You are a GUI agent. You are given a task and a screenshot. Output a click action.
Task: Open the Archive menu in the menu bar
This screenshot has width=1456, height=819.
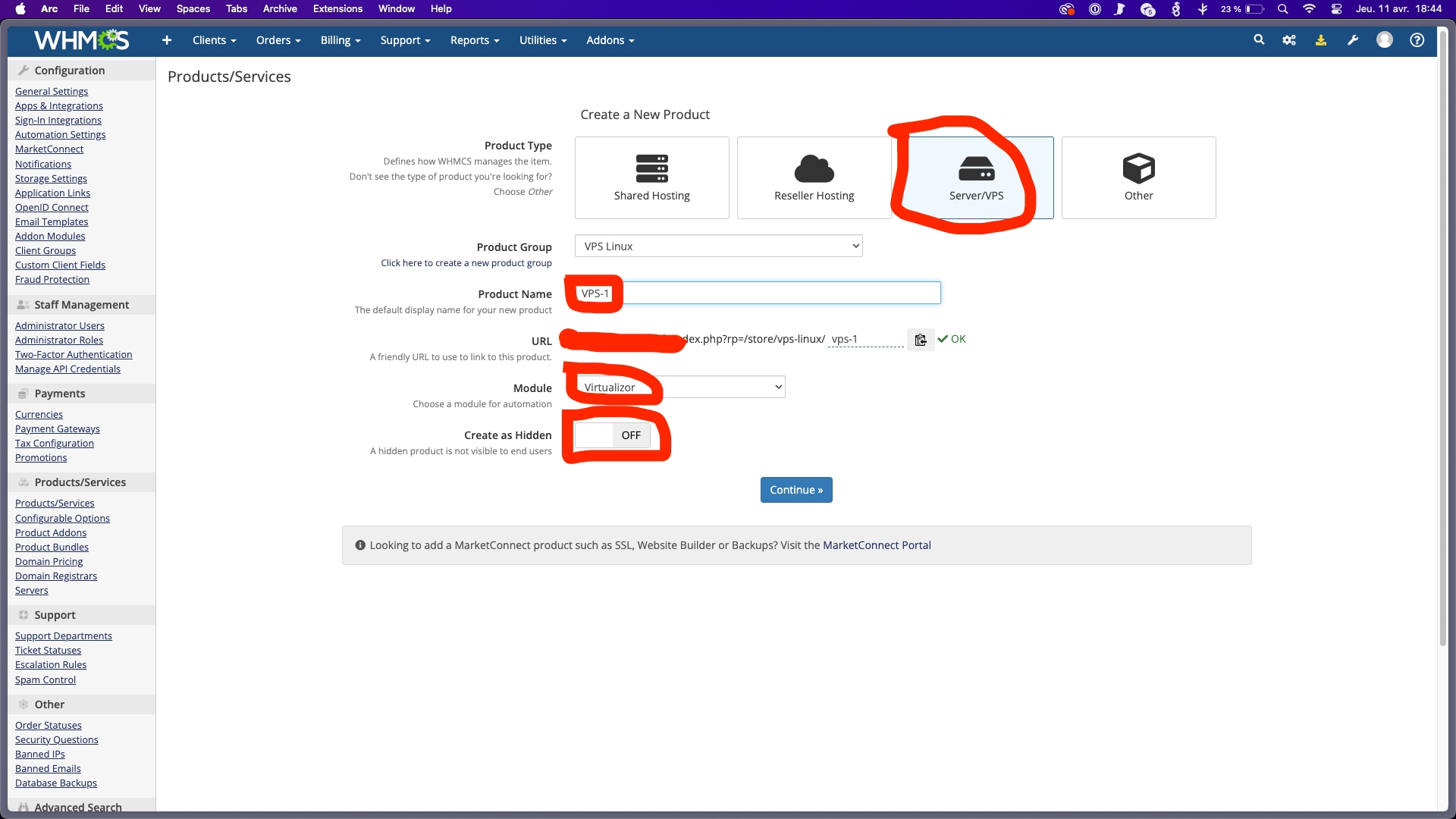click(x=280, y=9)
